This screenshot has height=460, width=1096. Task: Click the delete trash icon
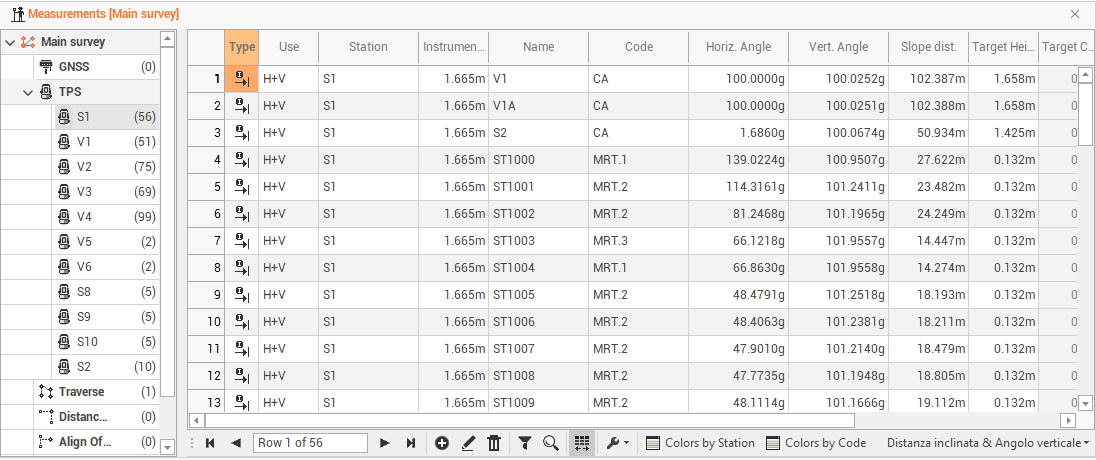(x=493, y=443)
